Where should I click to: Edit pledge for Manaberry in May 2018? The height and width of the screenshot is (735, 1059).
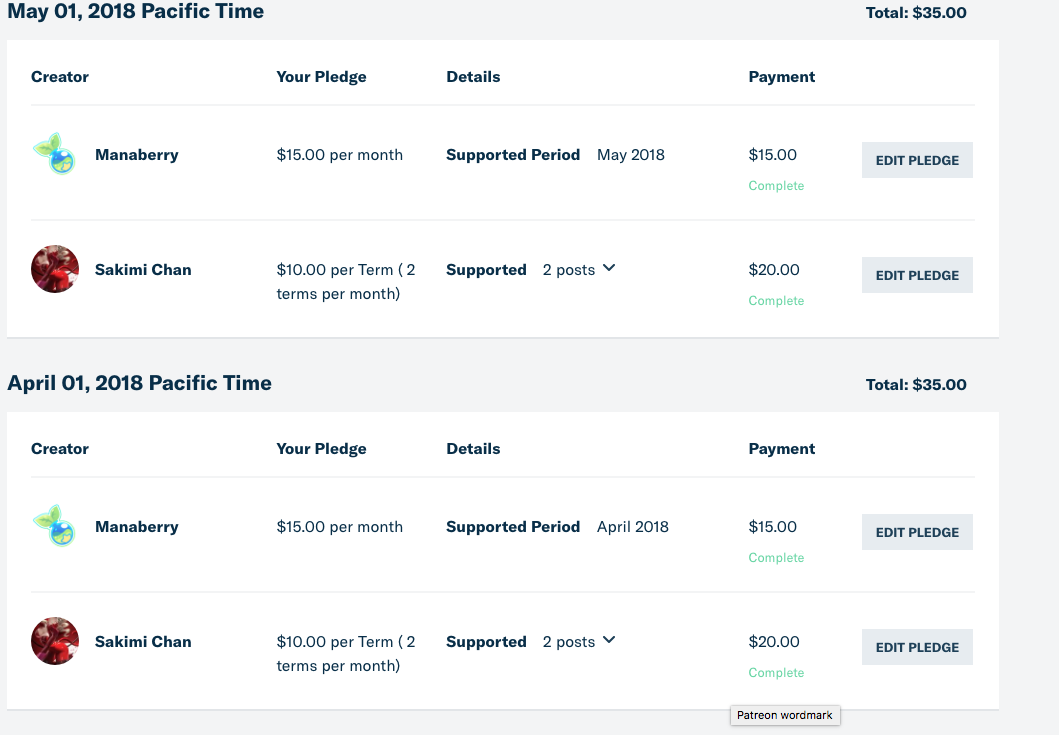[x=917, y=160]
